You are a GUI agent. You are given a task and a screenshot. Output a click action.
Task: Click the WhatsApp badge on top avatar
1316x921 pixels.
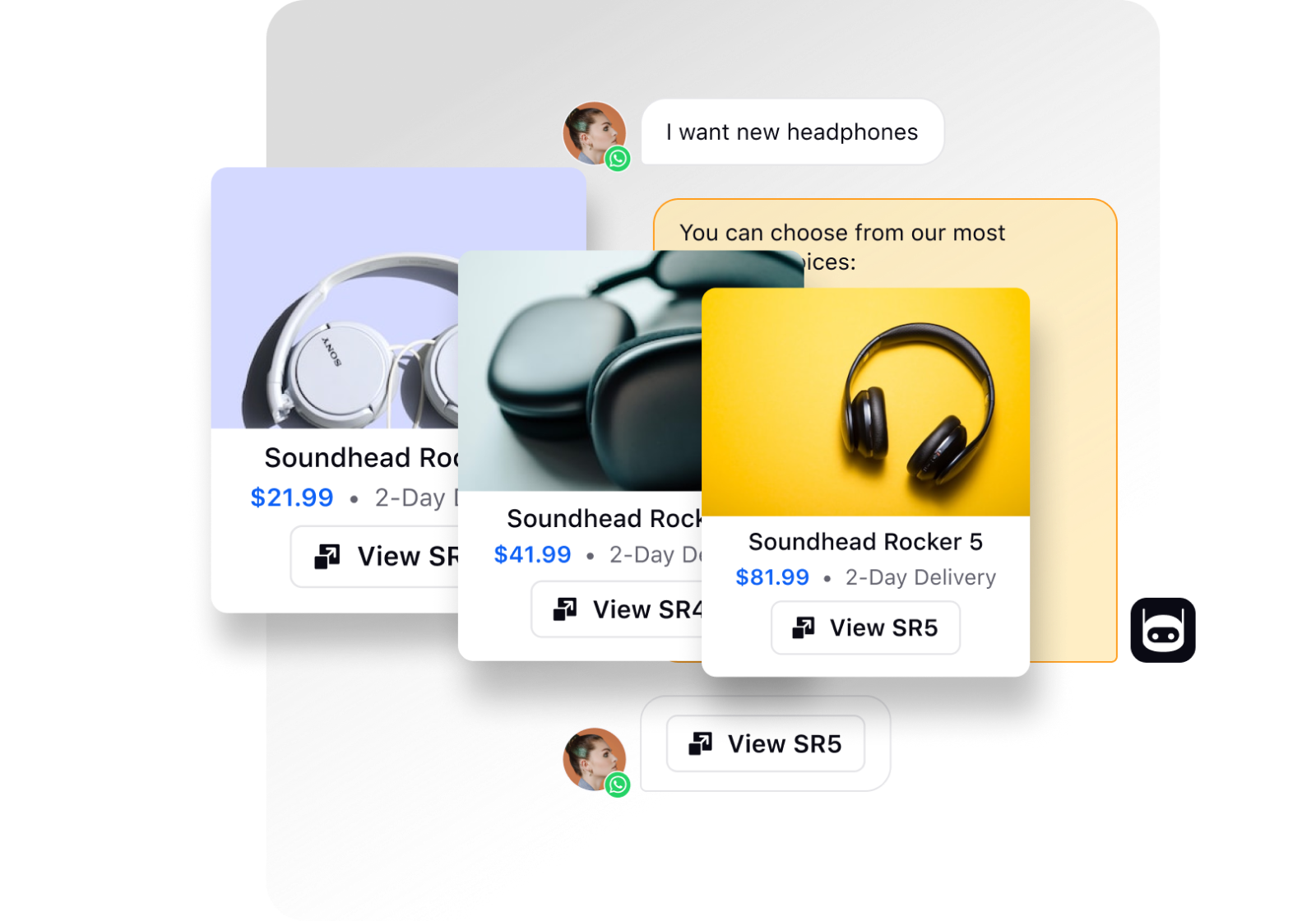(x=618, y=158)
